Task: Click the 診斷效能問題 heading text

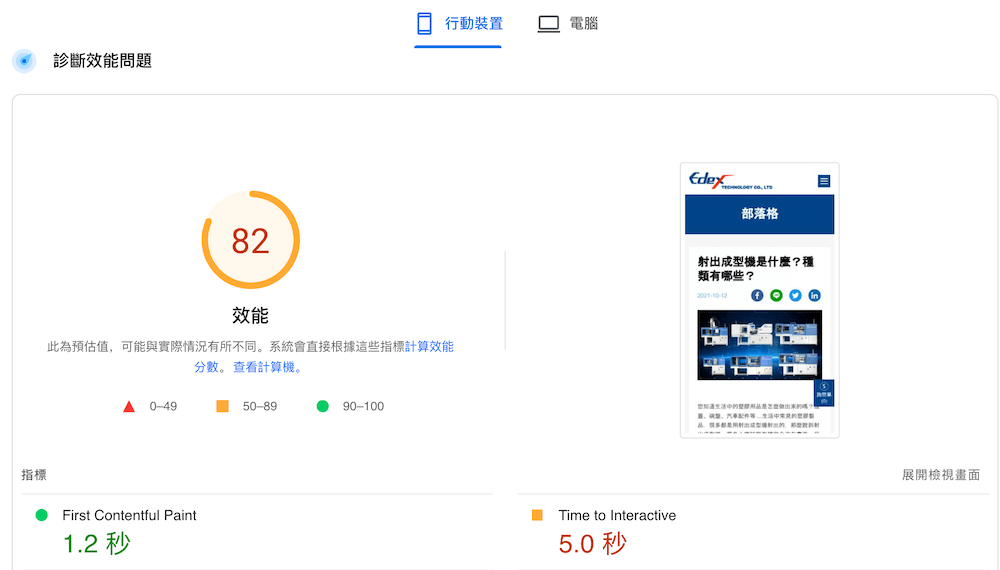Action: click(102, 61)
